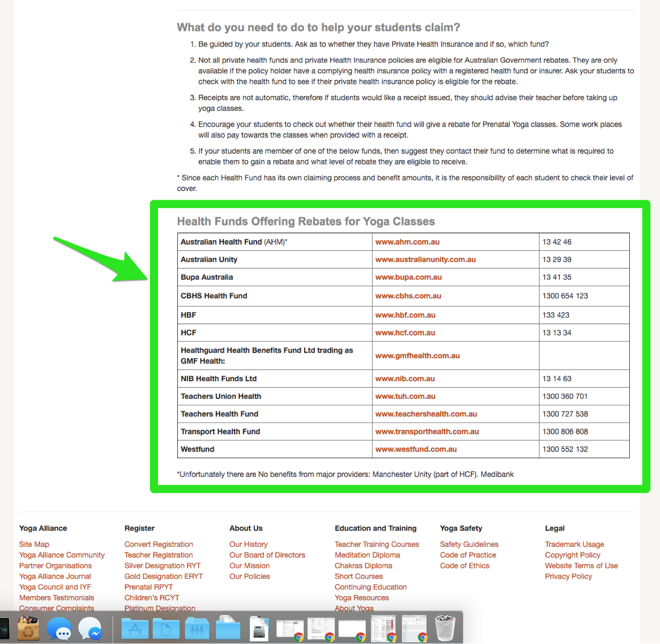The height and width of the screenshot is (644, 660).
Task: Open Chakras Diploma link
Action: click(363, 566)
